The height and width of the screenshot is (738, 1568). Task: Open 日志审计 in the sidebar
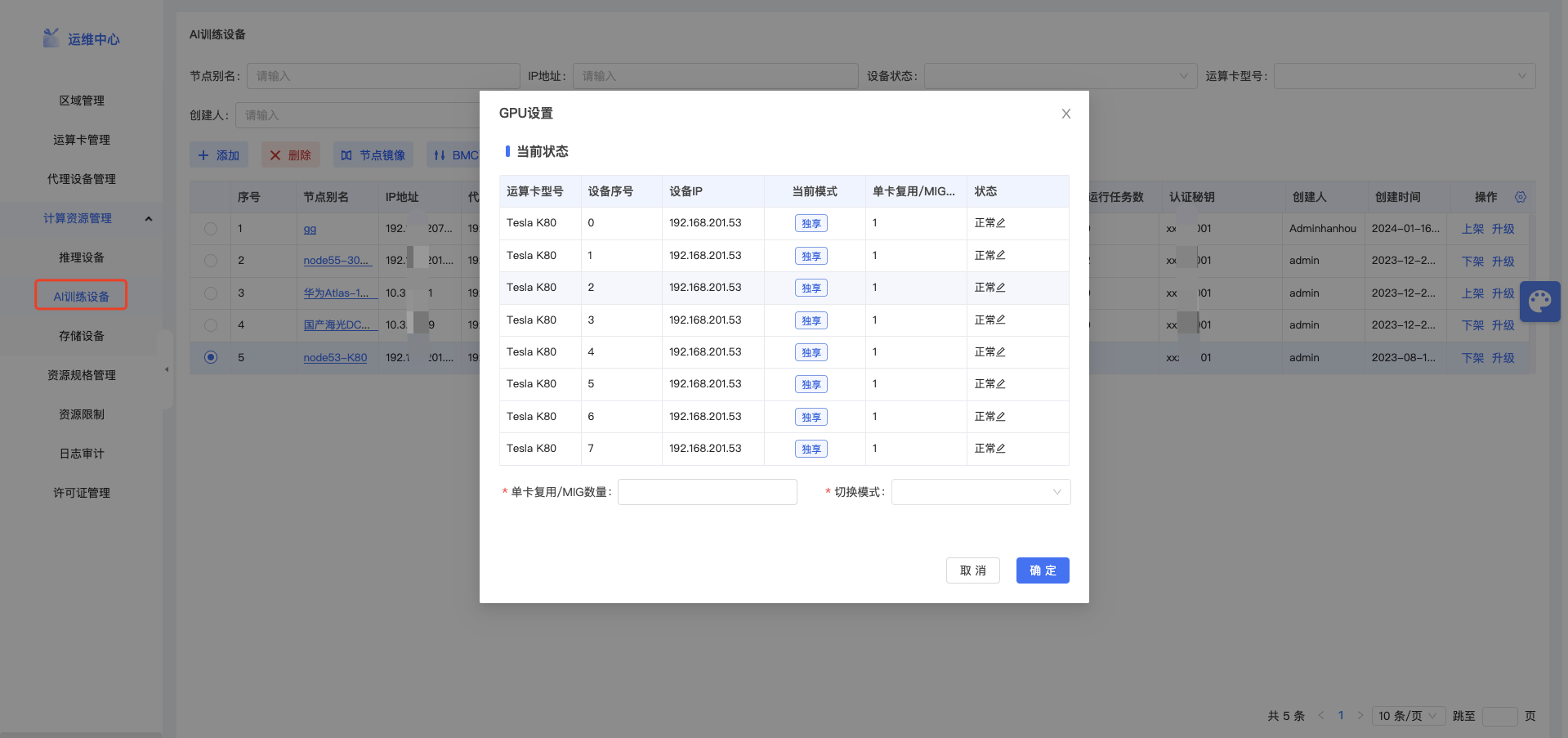point(82,454)
